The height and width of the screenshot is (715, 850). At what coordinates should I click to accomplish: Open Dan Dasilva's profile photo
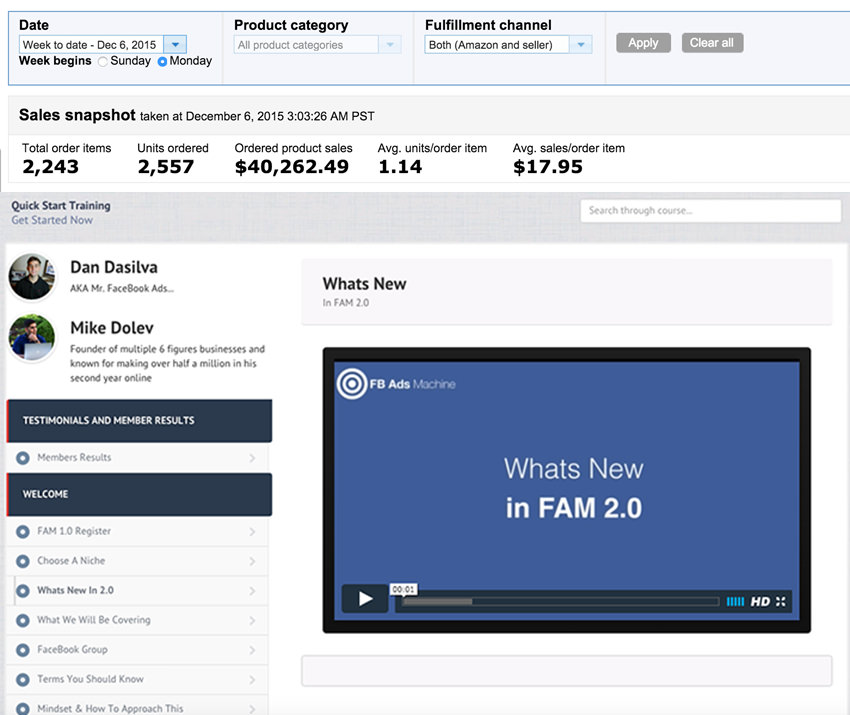click(32, 276)
